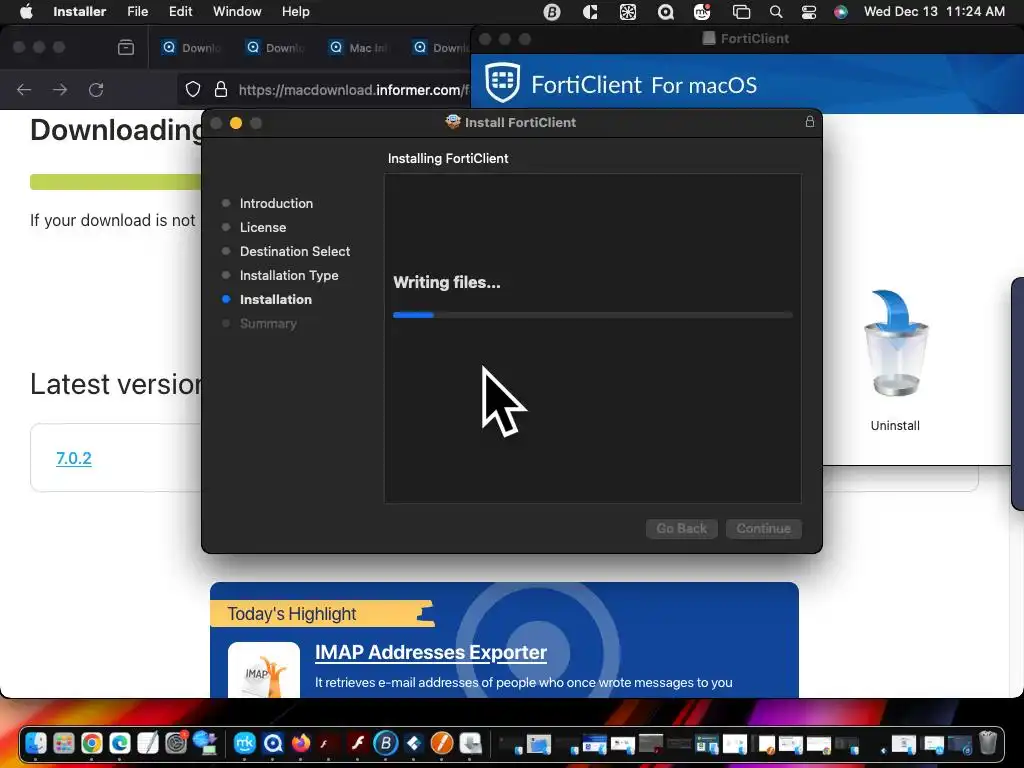The image size is (1024, 768).
Task: Open the browser tab overview box icon
Action: click(x=126, y=48)
